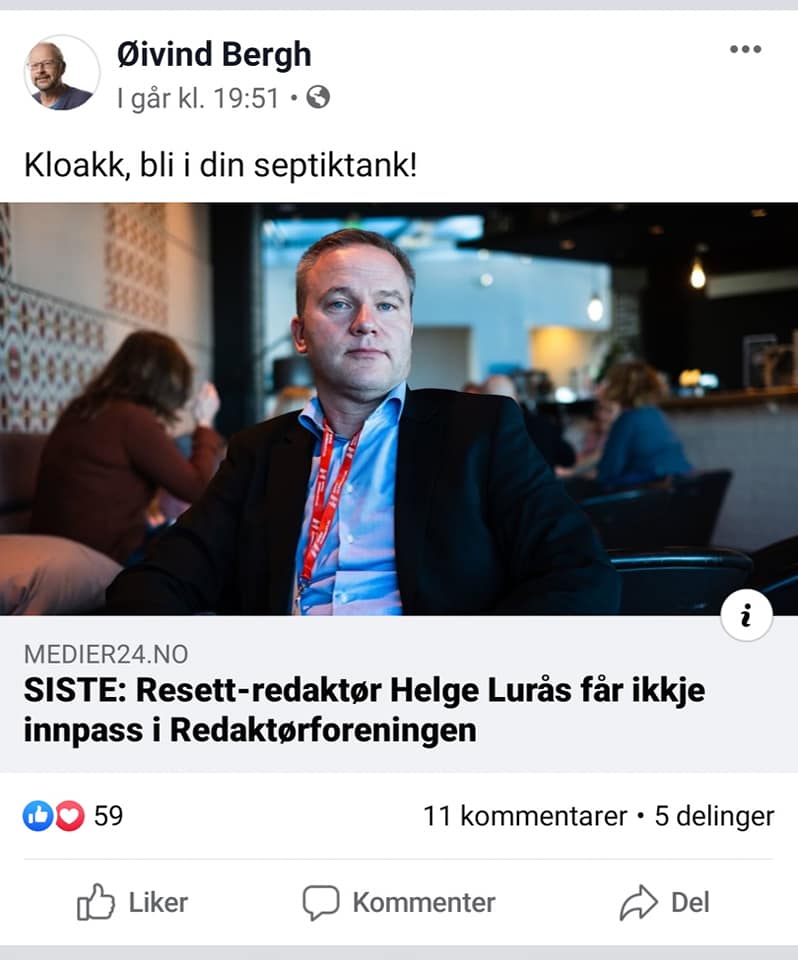Click the red heart reaction icon
The height and width of the screenshot is (960, 798).
click(70, 816)
